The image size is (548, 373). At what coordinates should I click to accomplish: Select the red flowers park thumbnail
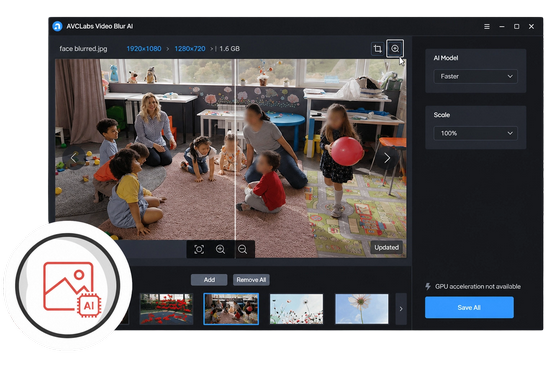click(x=166, y=309)
